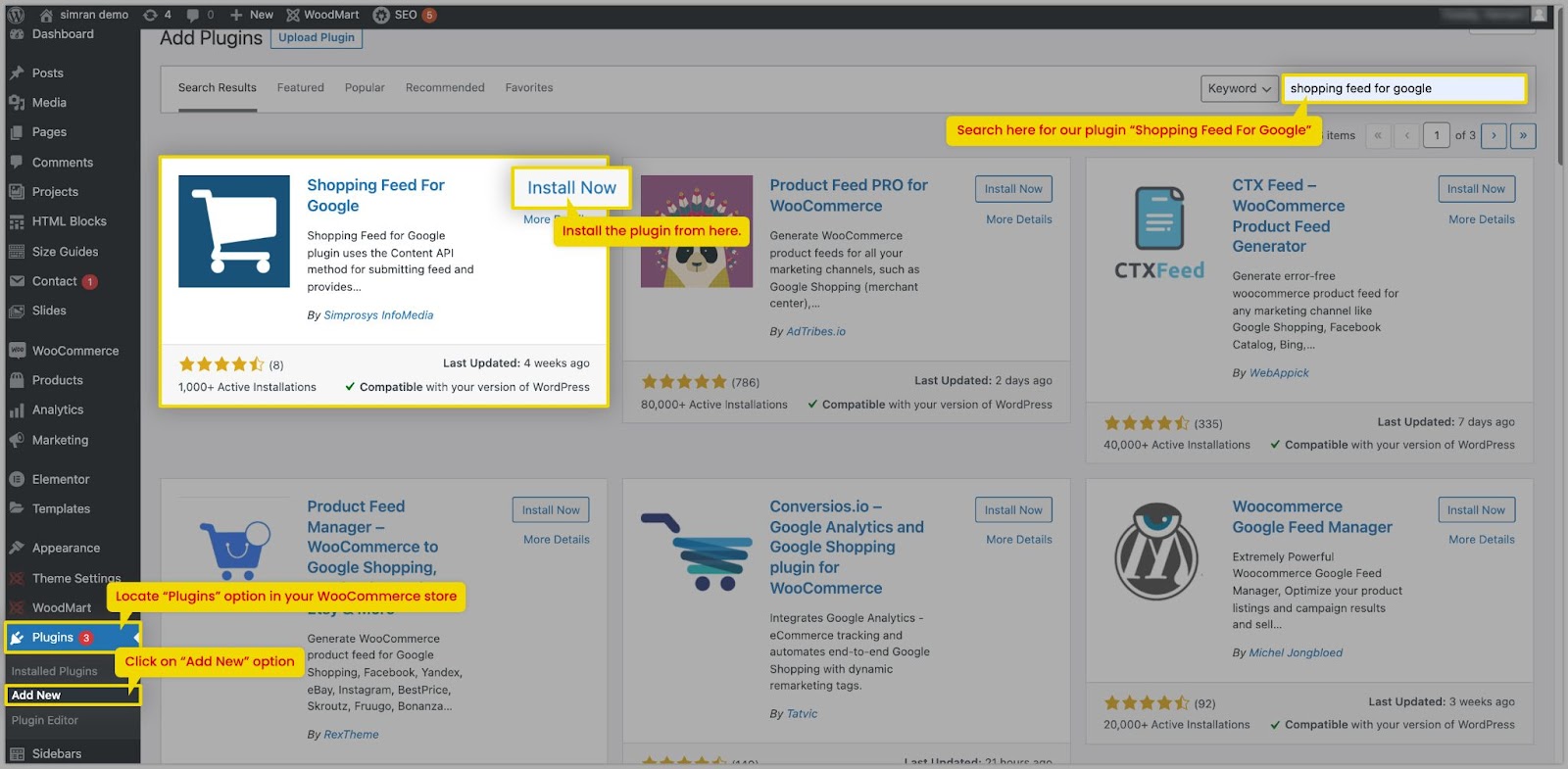
Task: Click the plus New icon in admin bar
Action: (x=236, y=15)
